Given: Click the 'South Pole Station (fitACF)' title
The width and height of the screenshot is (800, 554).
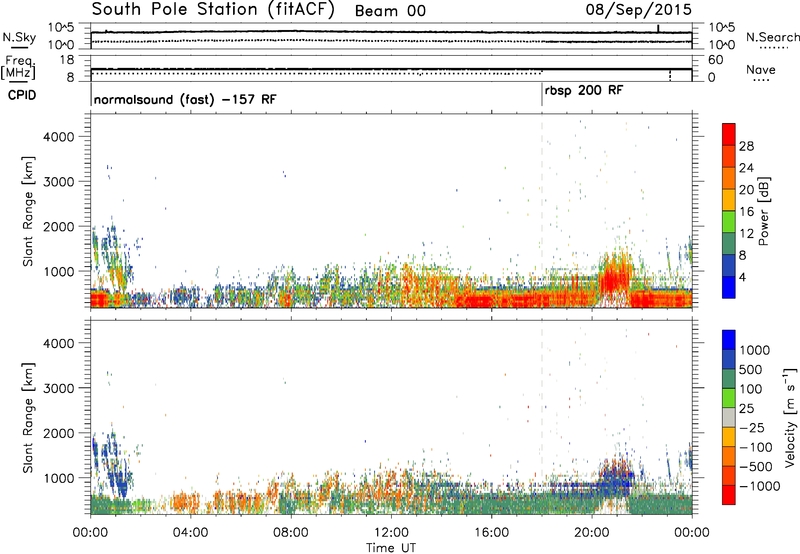Looking at the screenshot, I should (x=213, y=10).
